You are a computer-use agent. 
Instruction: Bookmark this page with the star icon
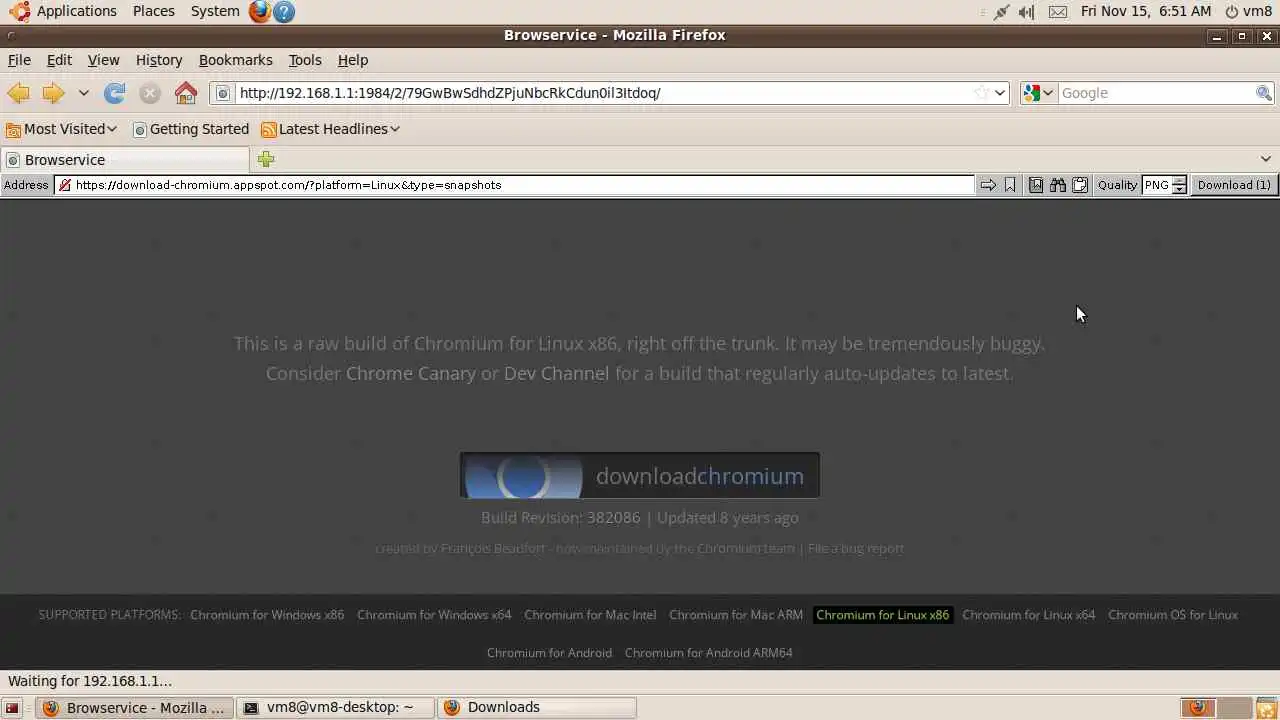(x=982, y=93)
